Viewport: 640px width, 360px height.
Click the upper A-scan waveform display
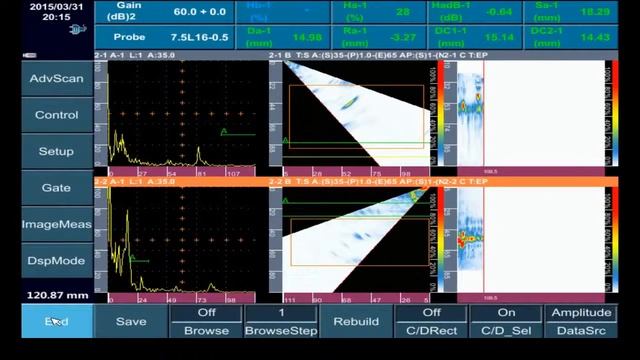pyautogui.click(x=182, y=113)
